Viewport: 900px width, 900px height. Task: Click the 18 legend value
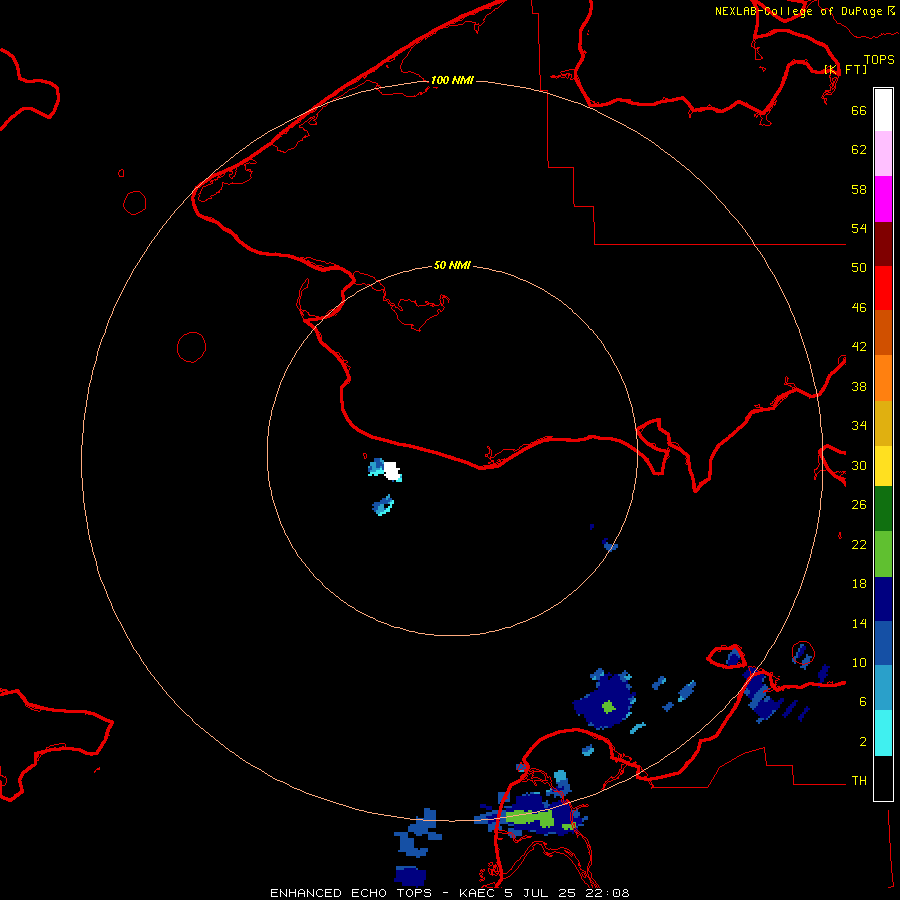click(x=859, y=584)
